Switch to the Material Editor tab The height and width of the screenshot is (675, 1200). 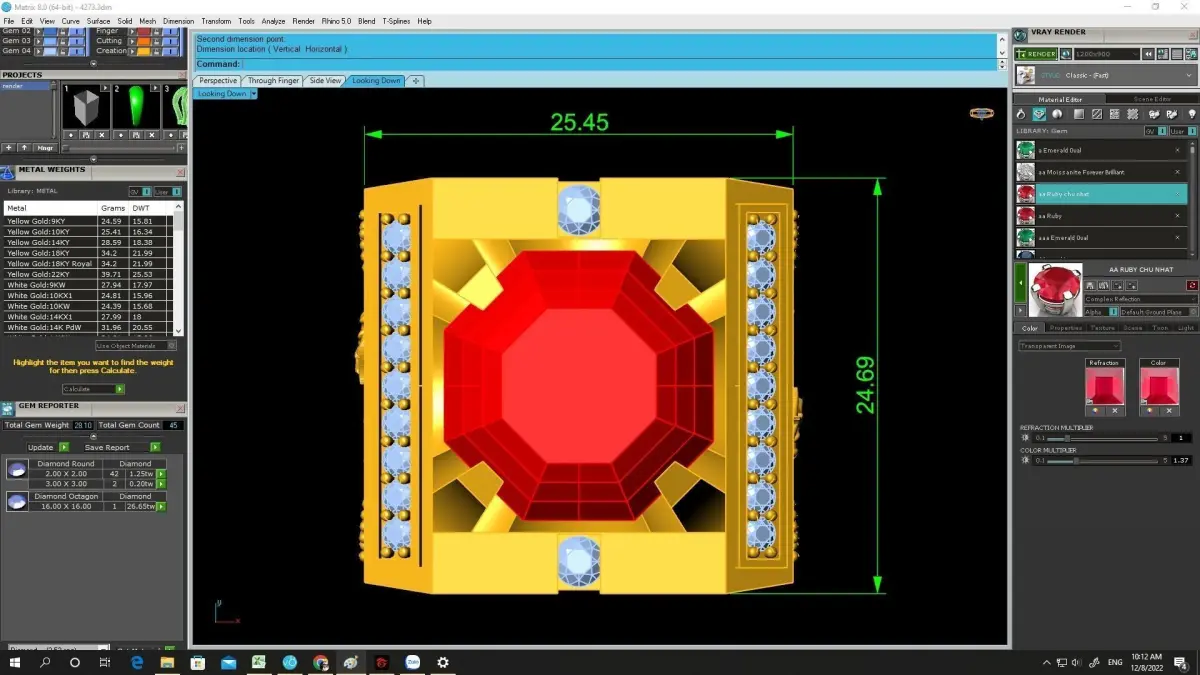point(1060,99)
